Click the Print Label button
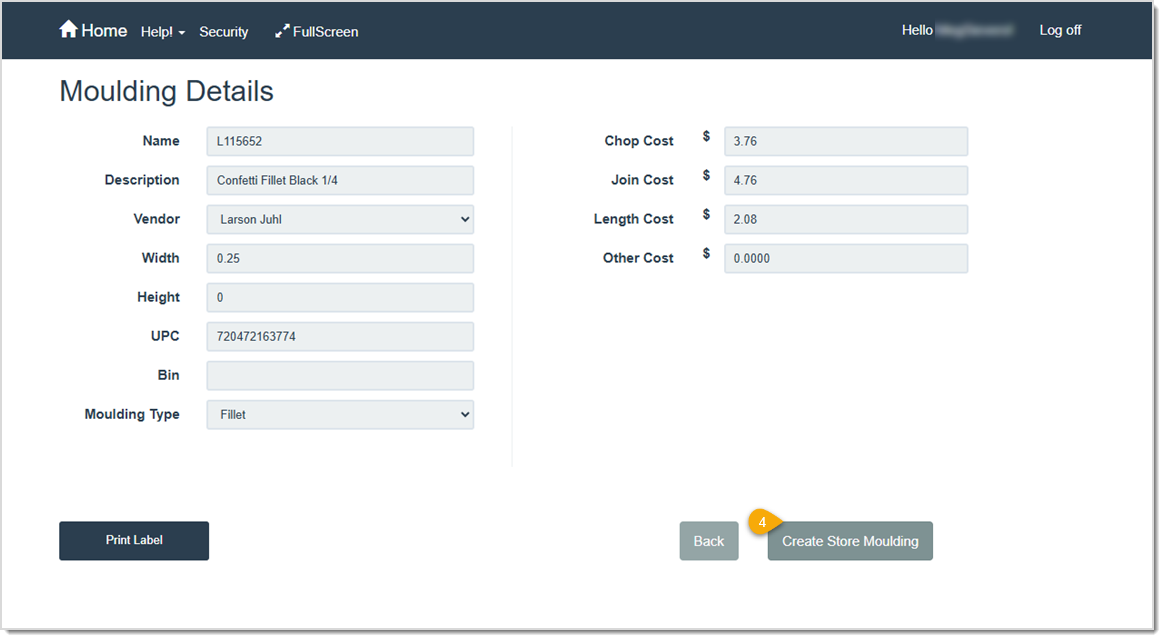 (133, 540)
